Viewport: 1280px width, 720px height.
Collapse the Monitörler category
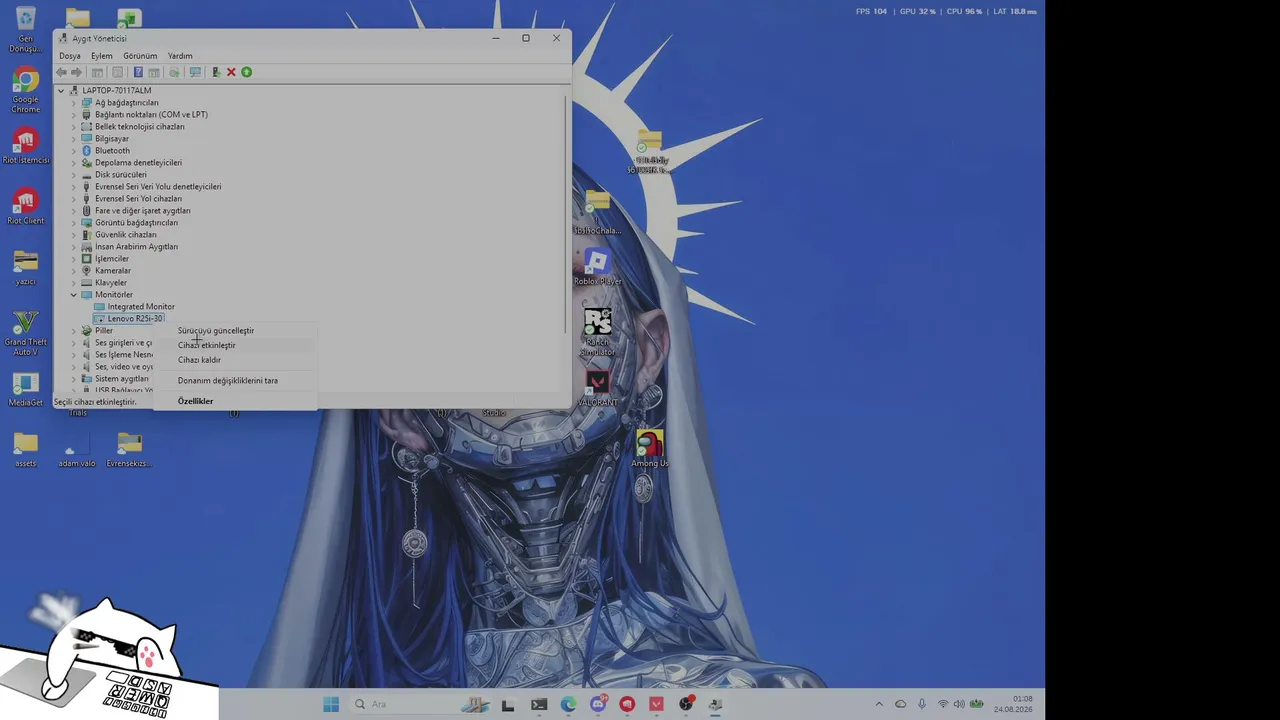(x=73, y=295)
